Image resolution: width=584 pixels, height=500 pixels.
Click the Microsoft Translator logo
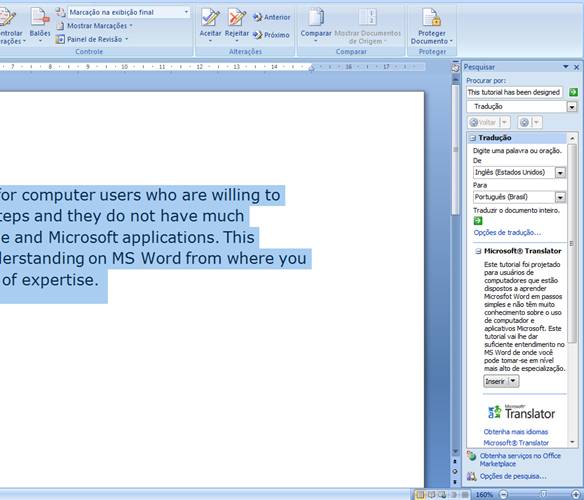(521, 412)
